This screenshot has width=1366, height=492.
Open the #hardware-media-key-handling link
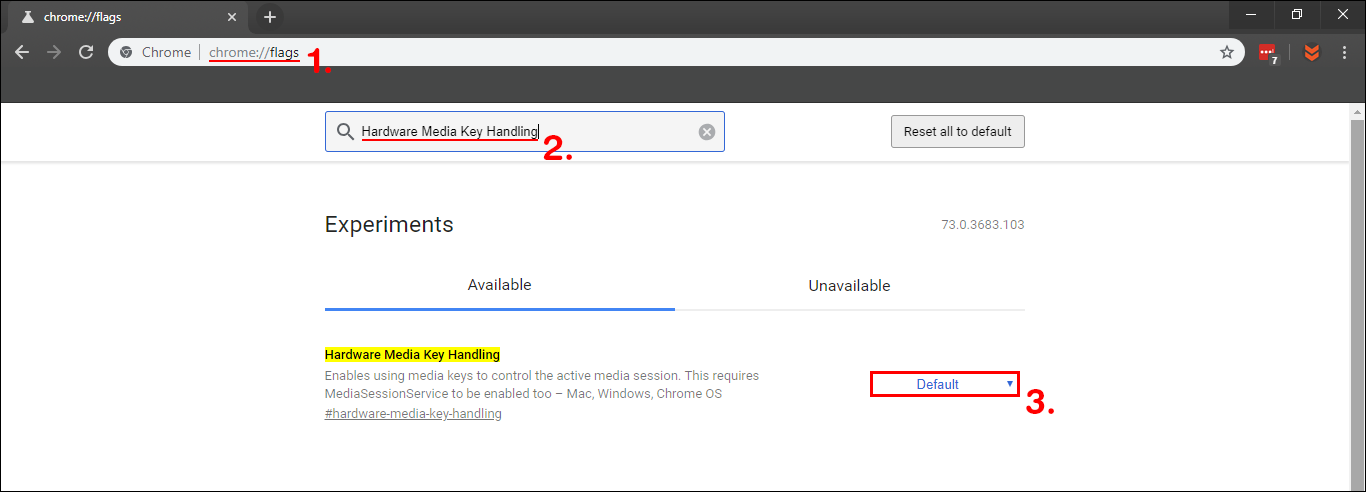point(413,413)
